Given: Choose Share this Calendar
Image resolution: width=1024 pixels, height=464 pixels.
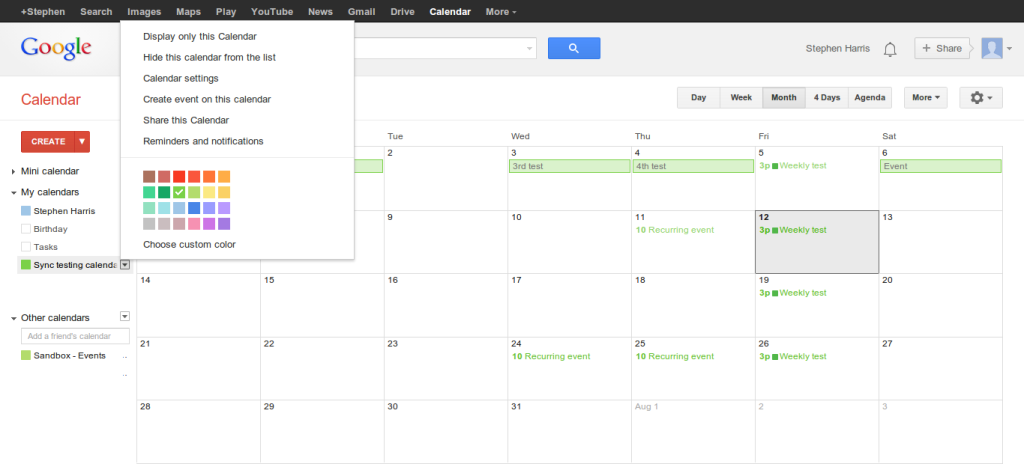Looking at the screenshot, I should tap(186, 120).
